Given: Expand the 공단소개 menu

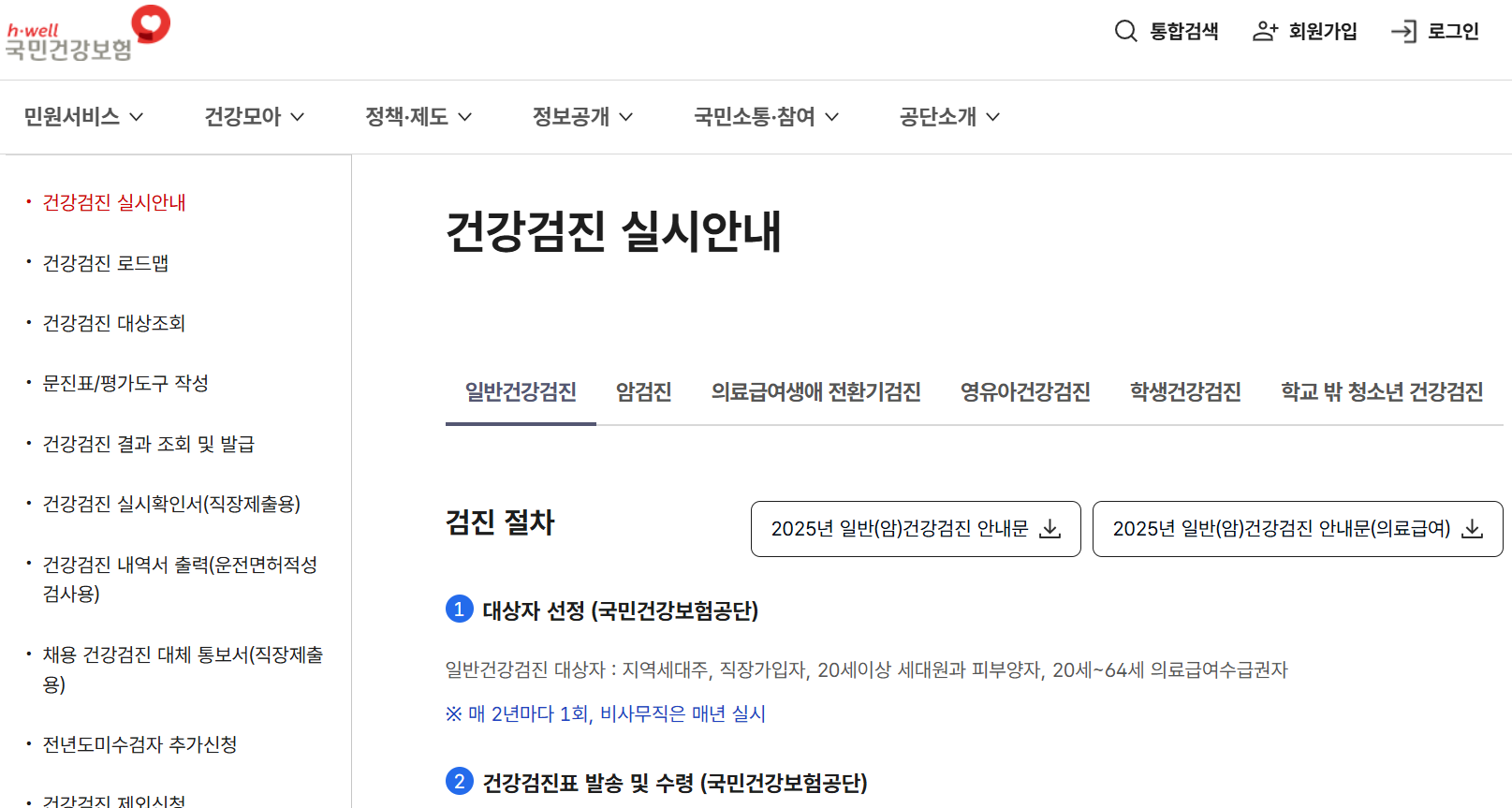Looking at the screenshot, I should [949, 117].
